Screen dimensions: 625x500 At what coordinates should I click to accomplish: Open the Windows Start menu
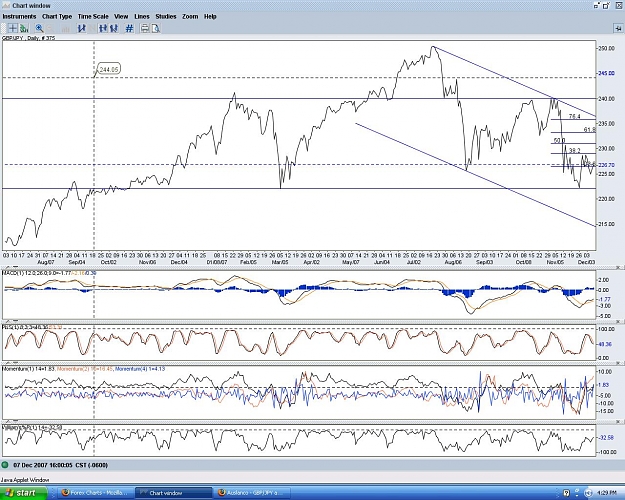pyautogui.click(x=24, y=493)
